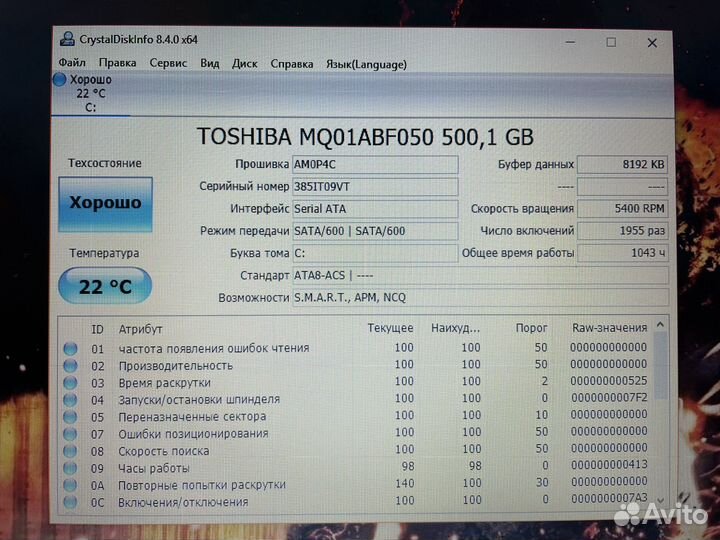720x540 pixels.
Task: Close the CrystalDiskInfo window
Action: pyautogui.click(x=652, y=43)
